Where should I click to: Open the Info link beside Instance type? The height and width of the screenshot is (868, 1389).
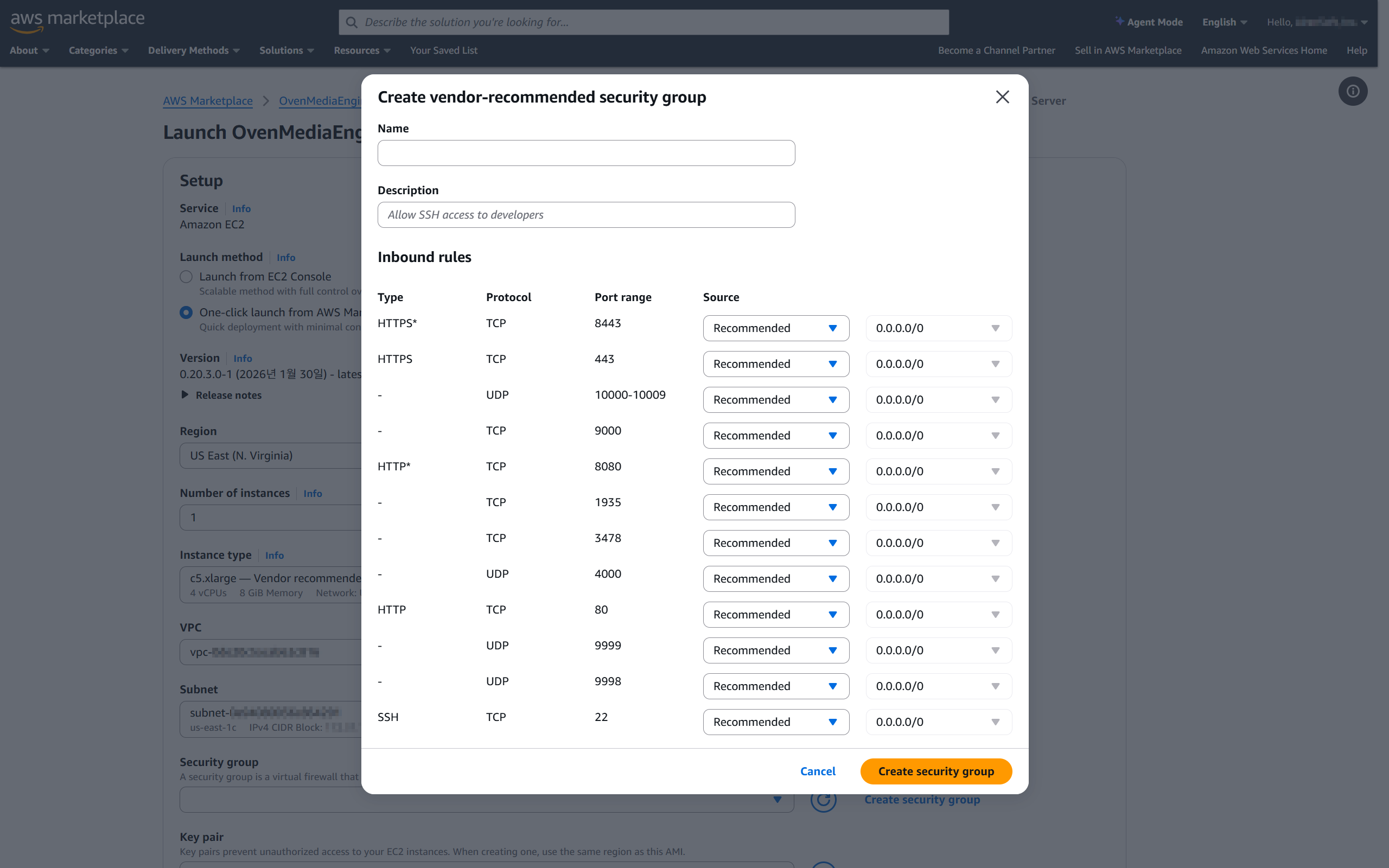(x=275, y=555)
